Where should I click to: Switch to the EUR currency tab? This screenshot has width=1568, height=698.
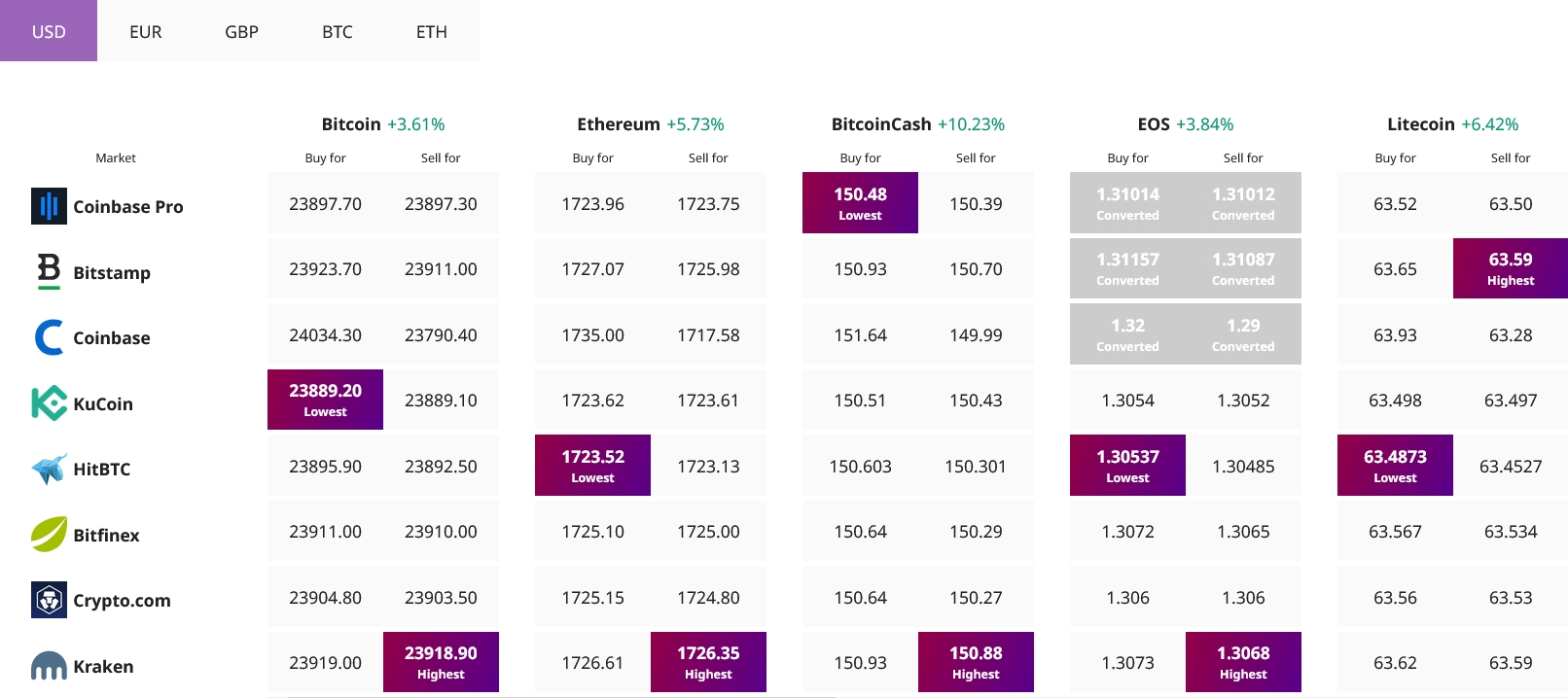[146, 31]
